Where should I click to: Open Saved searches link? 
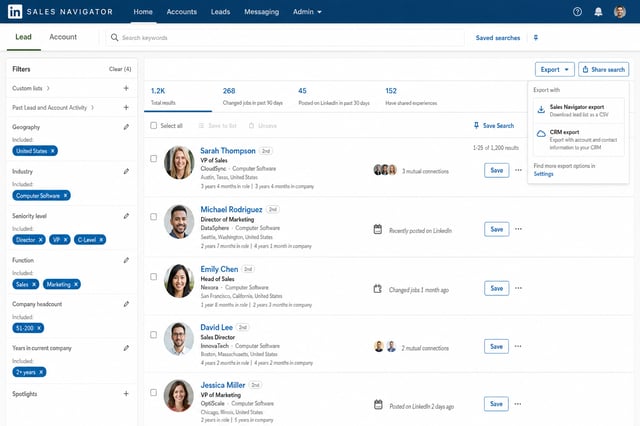click(498, 38)
